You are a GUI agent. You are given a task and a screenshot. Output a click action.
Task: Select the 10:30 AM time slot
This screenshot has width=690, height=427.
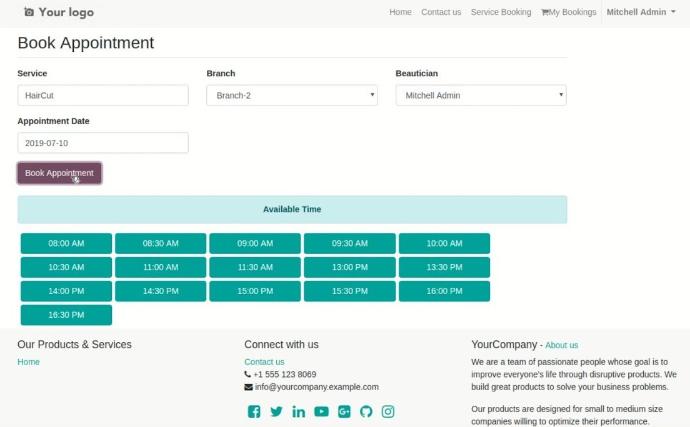66,267
